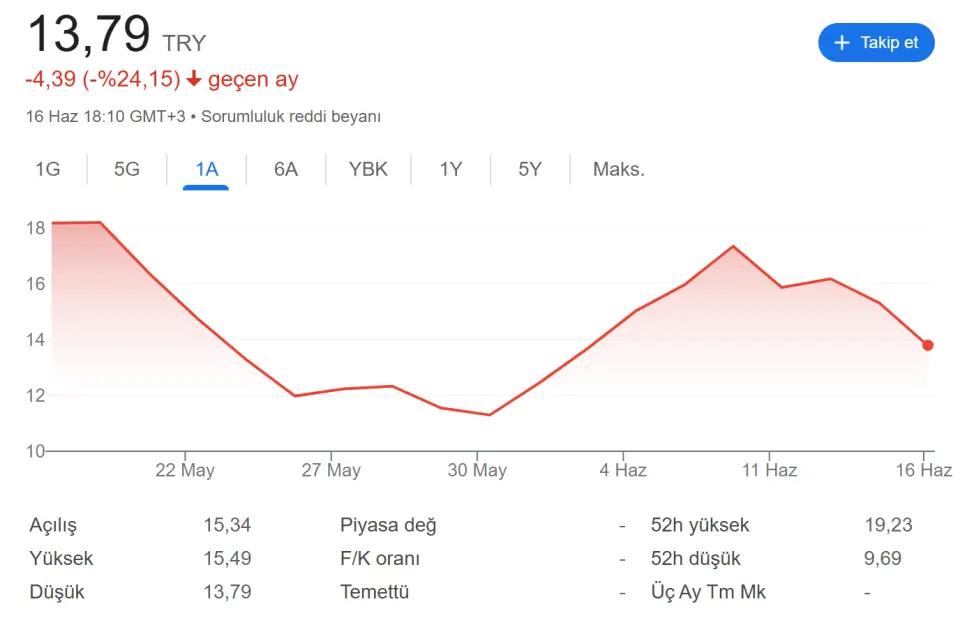960x634 pixels.
Task: Click the red down arrow icon
Action: click(x=194, y=80)
